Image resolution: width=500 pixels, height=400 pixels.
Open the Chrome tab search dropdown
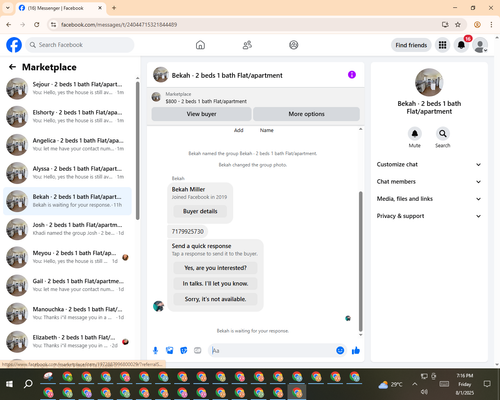8,8
